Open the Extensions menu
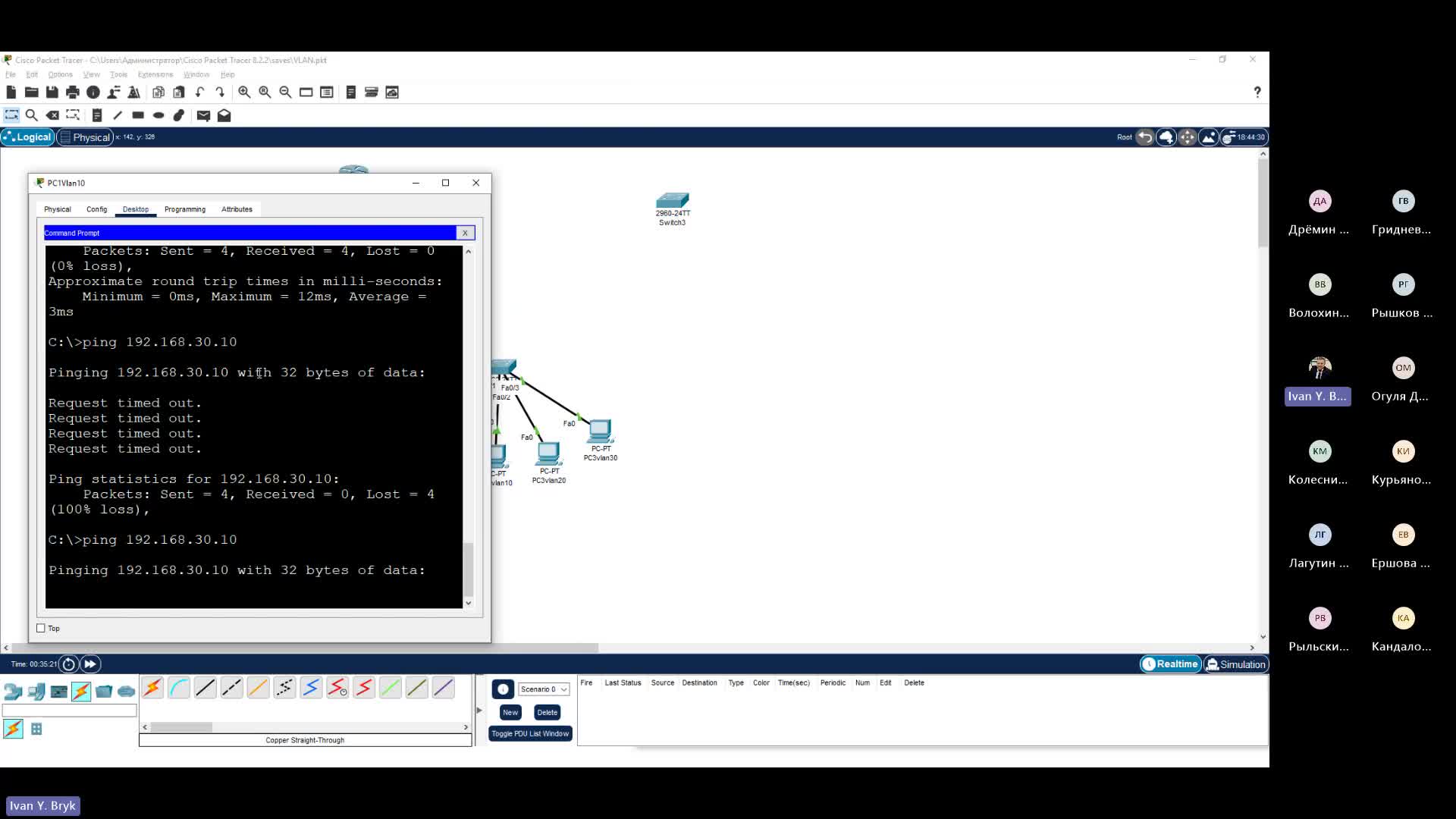This screenshot has height=819, width=1456. click(x=155, y=74)
